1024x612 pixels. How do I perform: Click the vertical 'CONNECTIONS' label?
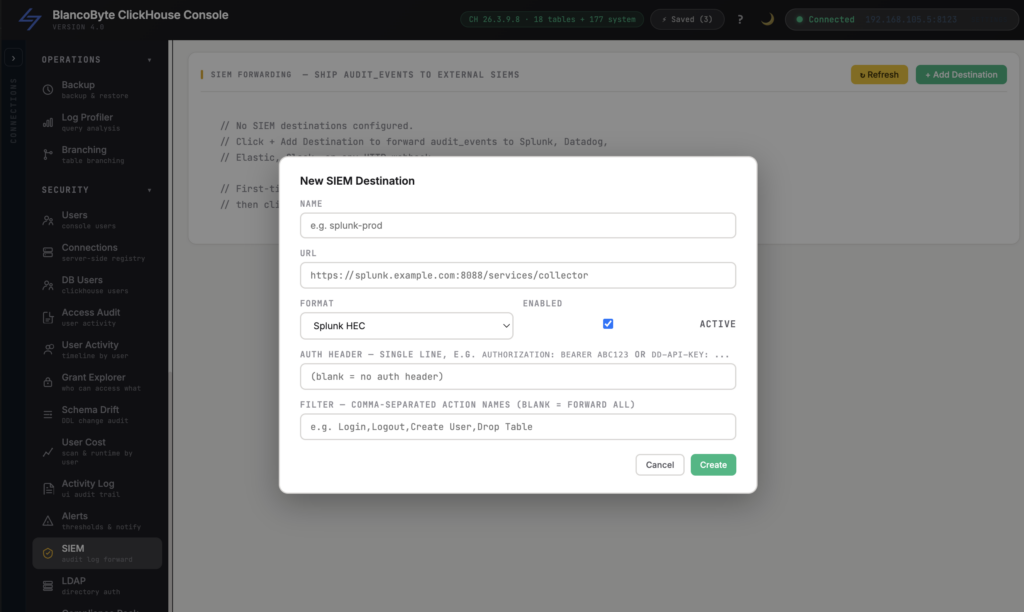(x=13, y=110)
